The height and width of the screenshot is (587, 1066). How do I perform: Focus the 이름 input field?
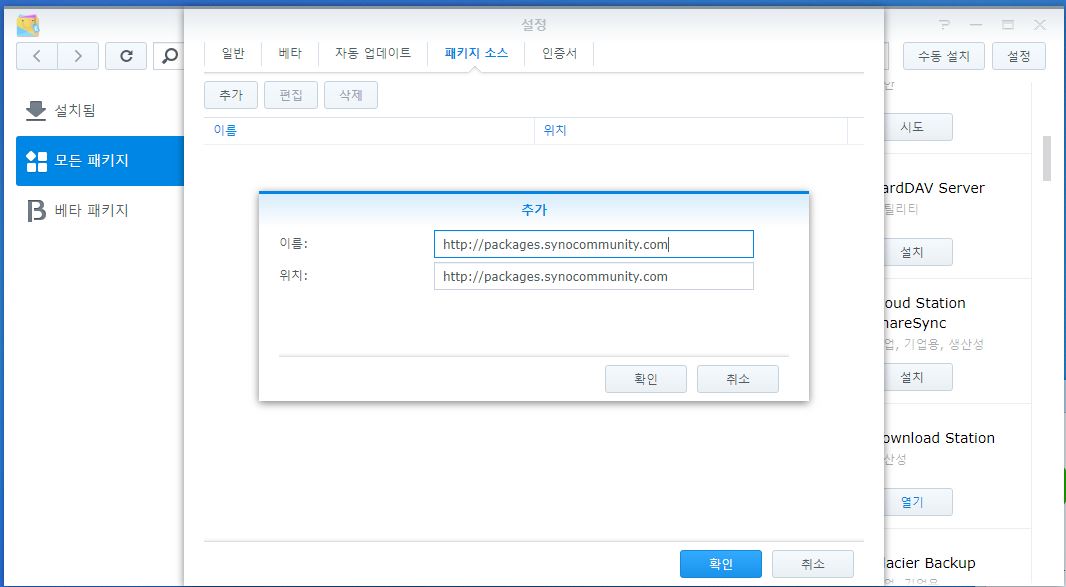[594, 244]
